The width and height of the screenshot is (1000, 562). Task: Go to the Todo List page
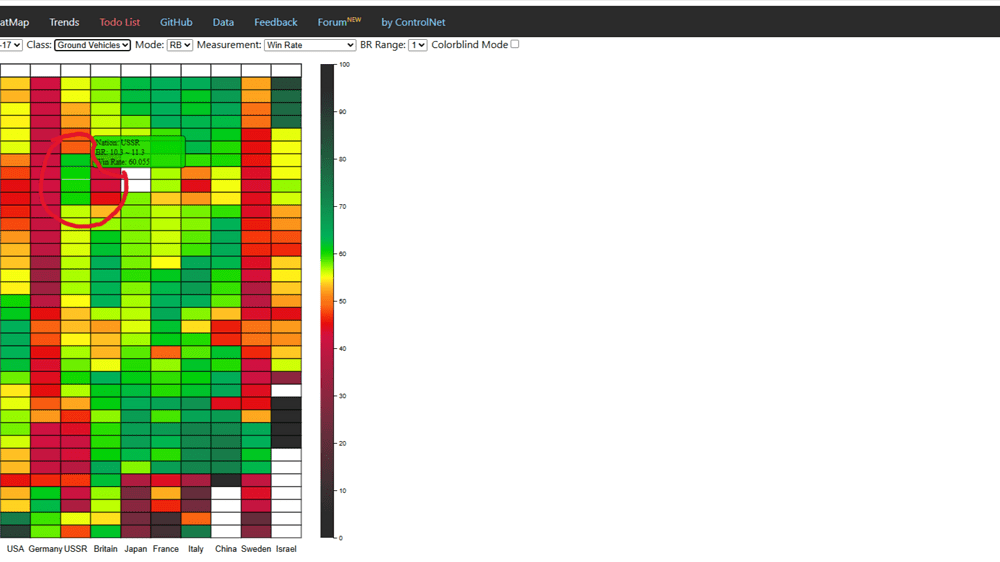(120, 22)
